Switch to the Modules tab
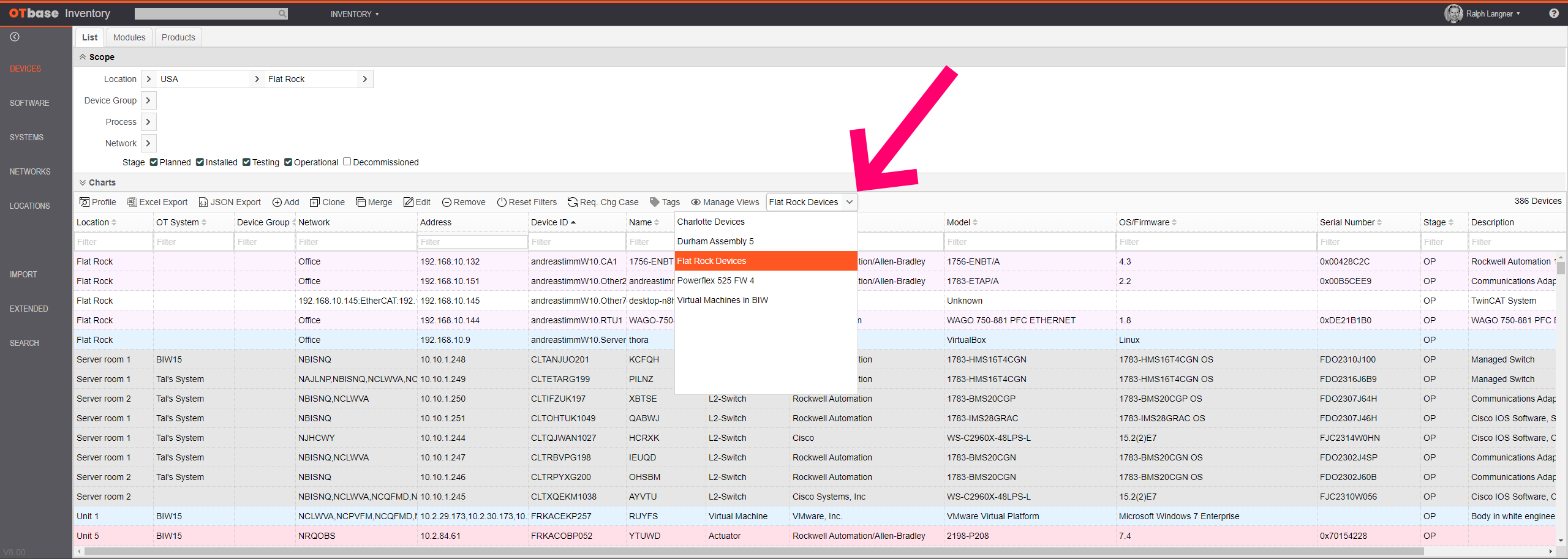The image size is (1568, 559). point(129,37)
